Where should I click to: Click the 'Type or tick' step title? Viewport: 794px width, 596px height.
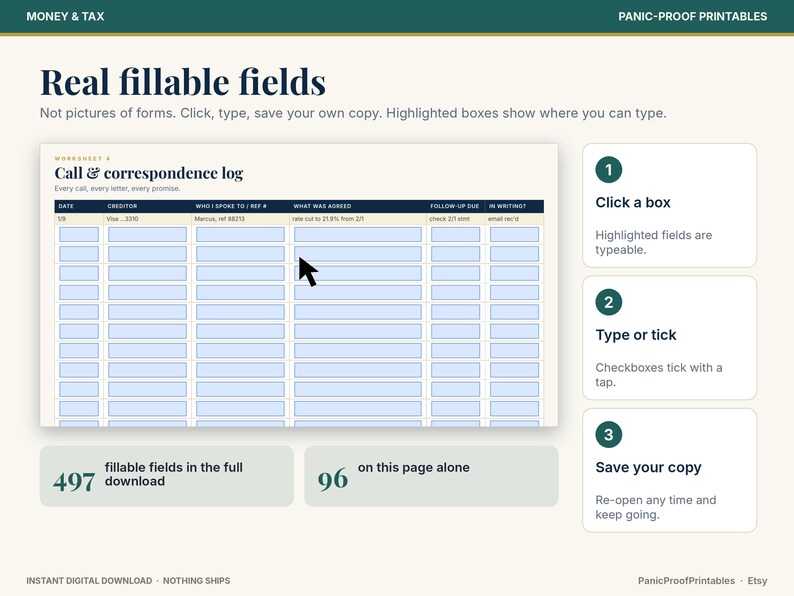pos(636,335)
